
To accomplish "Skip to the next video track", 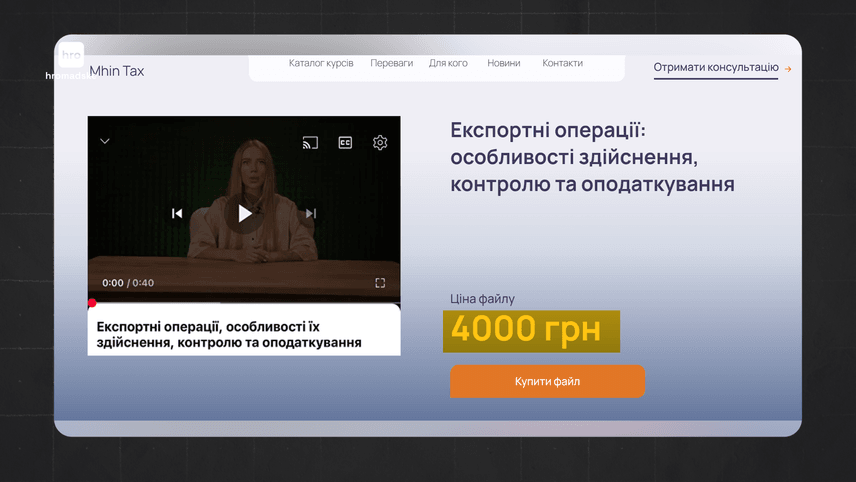I will (311, 213).
